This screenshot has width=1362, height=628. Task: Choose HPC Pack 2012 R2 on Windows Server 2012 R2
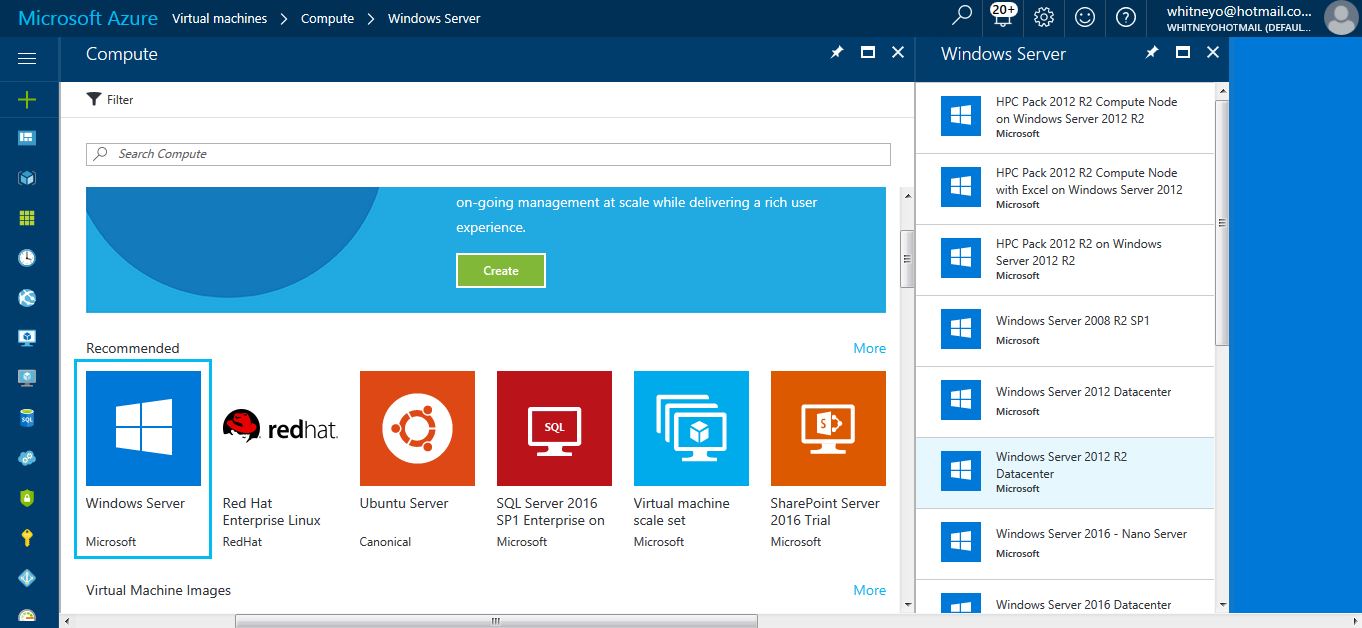tap(1065, 260)
